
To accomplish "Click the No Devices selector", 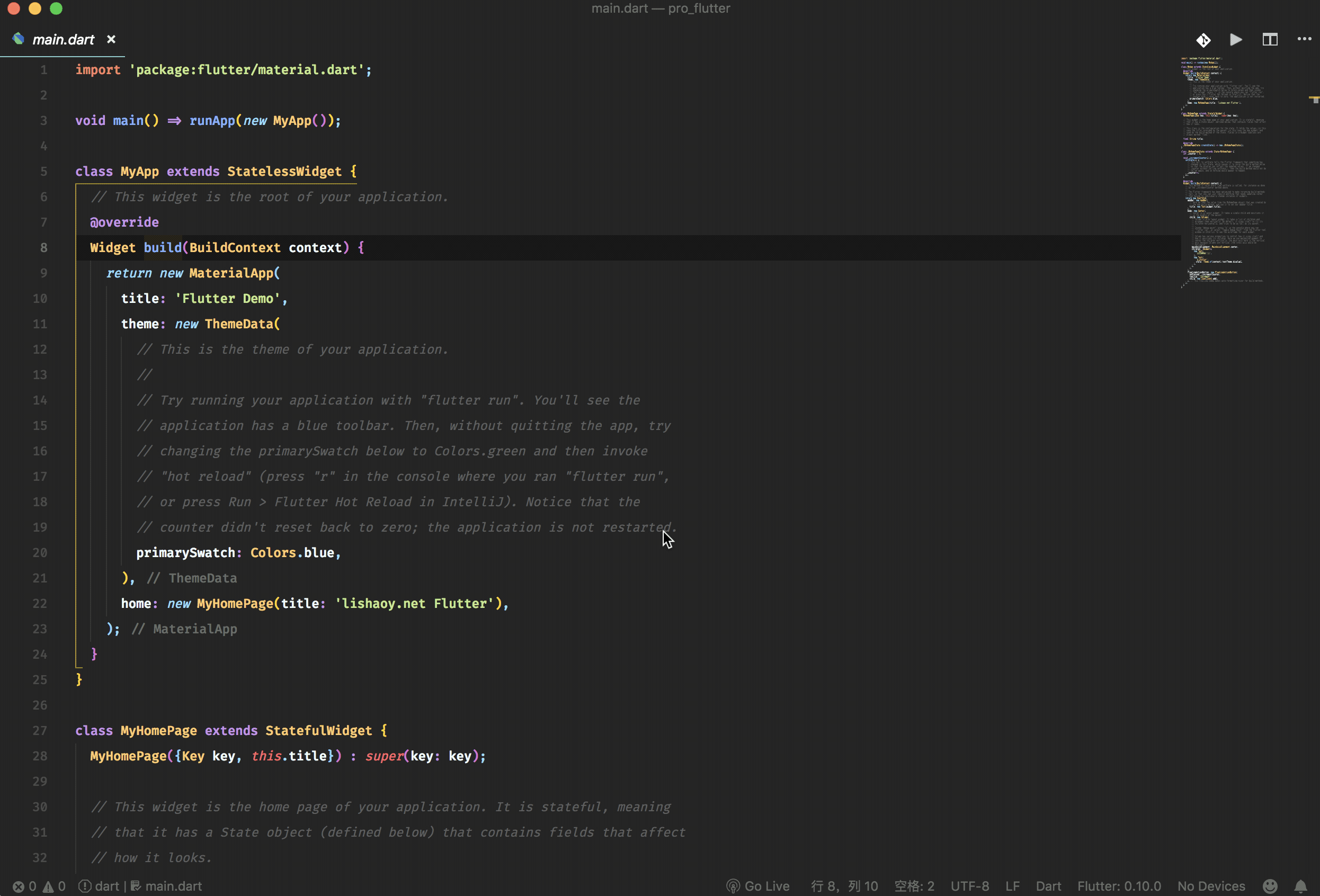I will point(1211,886).
